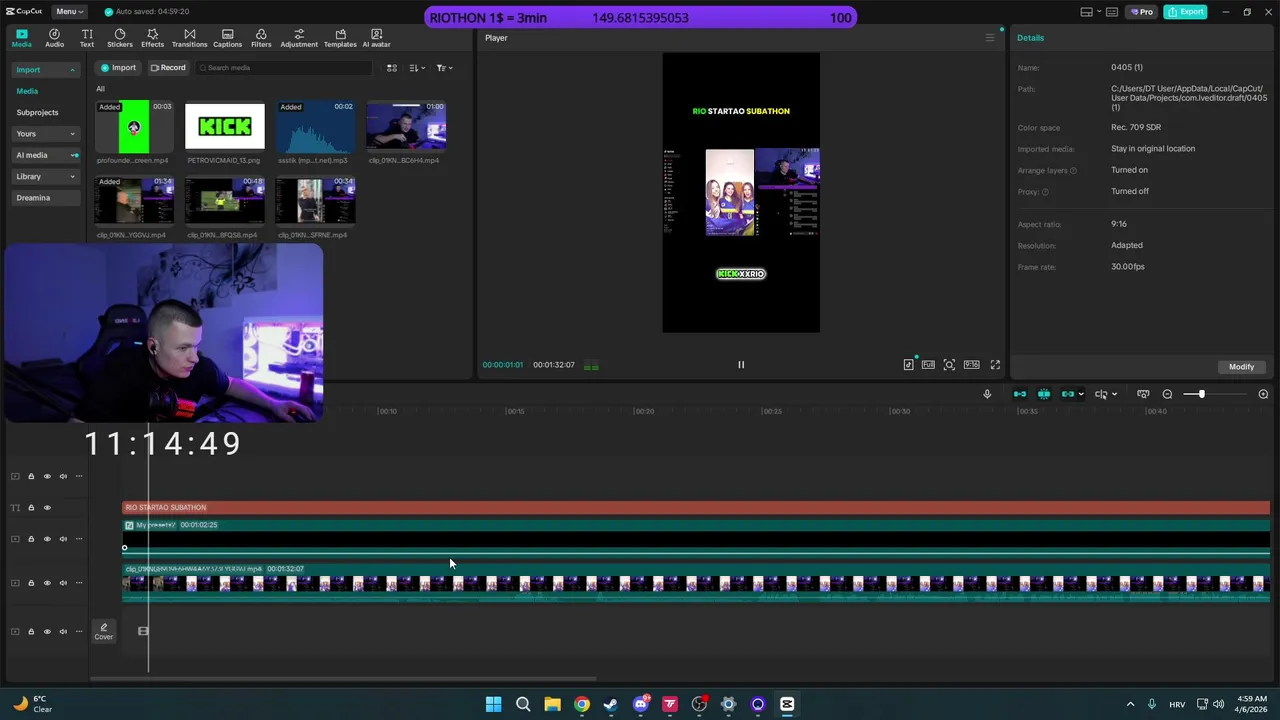Viewport: 1280px width, 720px height.
Task: Open the media sort dropdown
Action: point(417,68)
